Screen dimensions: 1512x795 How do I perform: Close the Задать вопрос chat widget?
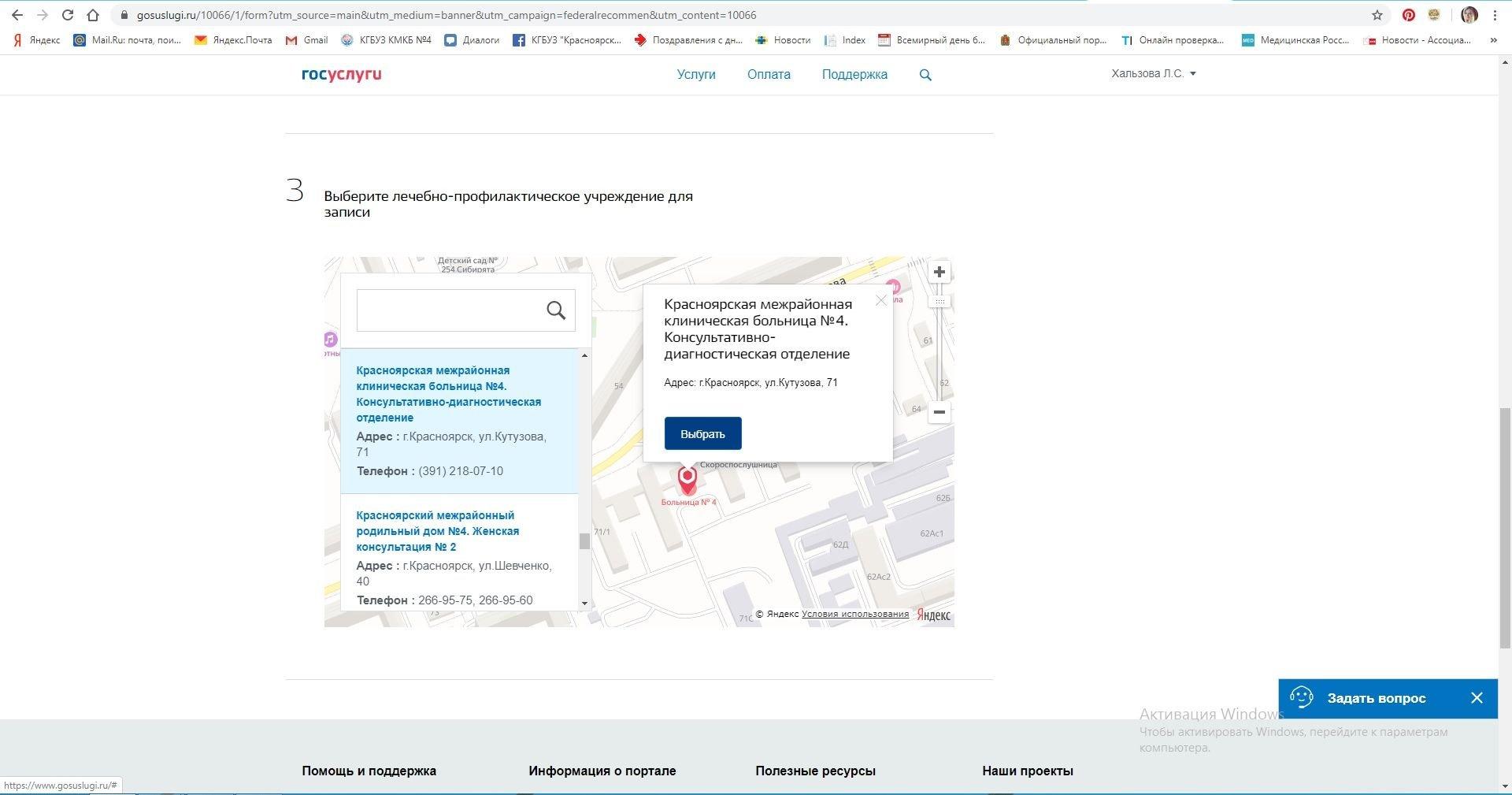[x=1477, y=698]
